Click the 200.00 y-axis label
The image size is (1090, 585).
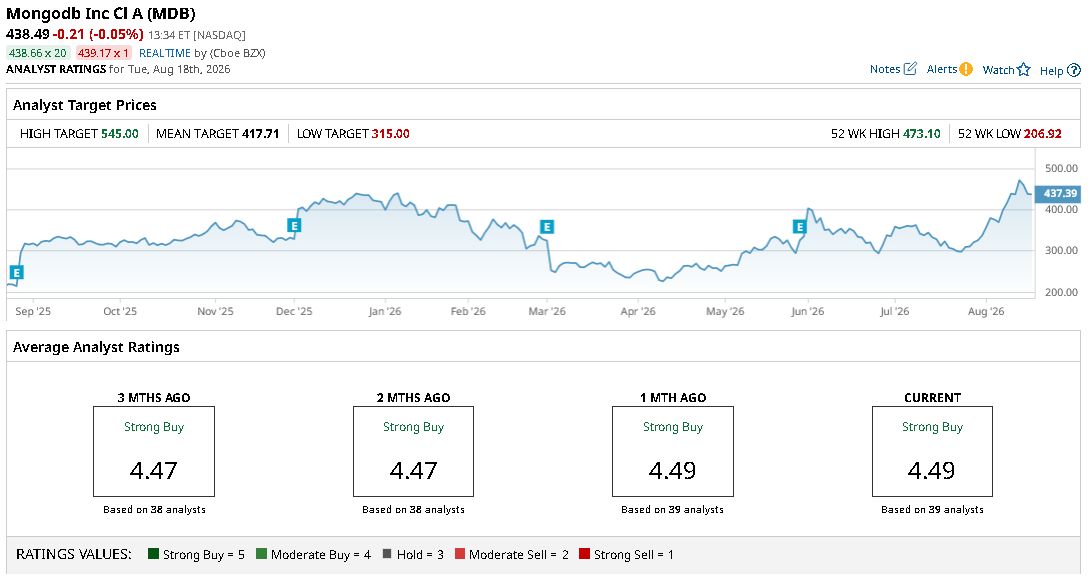[1061, 292]
